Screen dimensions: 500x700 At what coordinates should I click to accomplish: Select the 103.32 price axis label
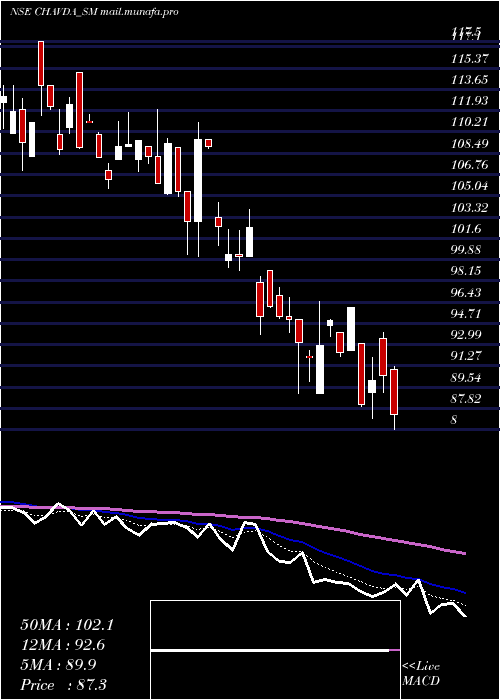pyautogui.click(x=468, y=208)
